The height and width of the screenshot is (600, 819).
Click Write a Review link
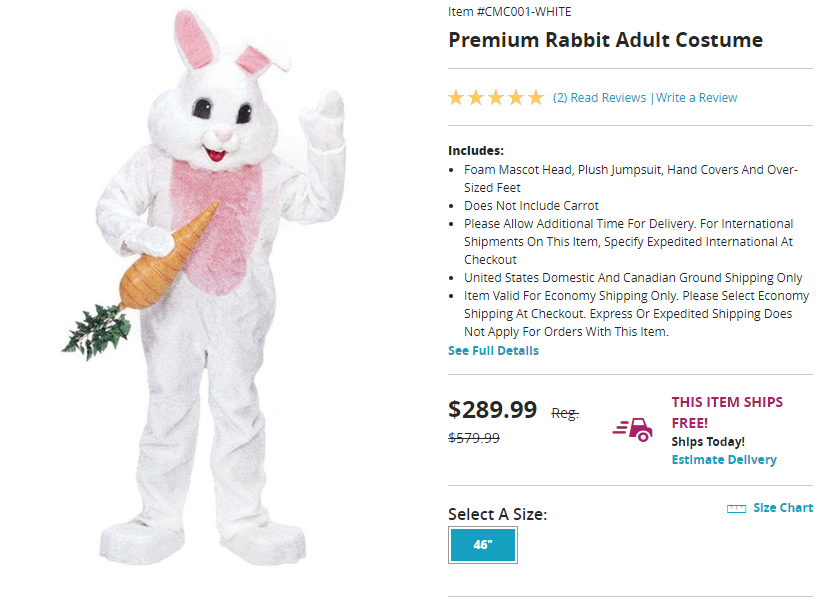(x=696, y=98)
